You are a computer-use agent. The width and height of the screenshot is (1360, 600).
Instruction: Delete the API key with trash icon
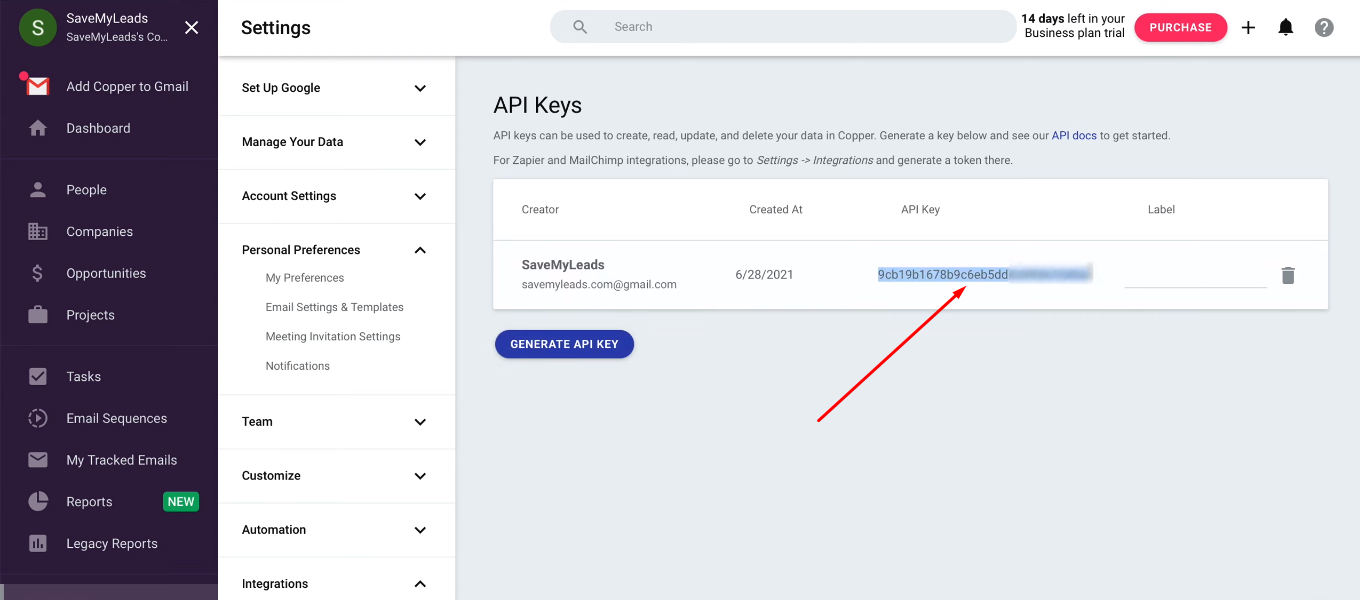coord(1288,275)
